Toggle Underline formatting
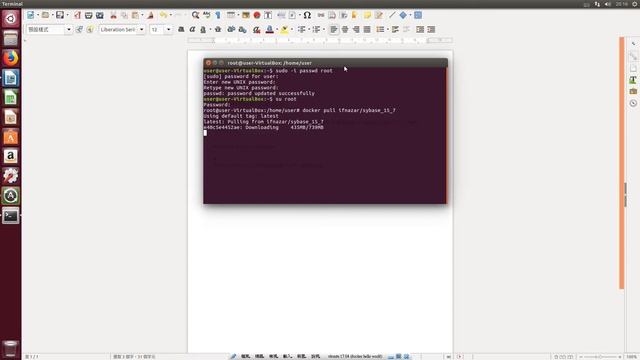 [x=203, y=29]
